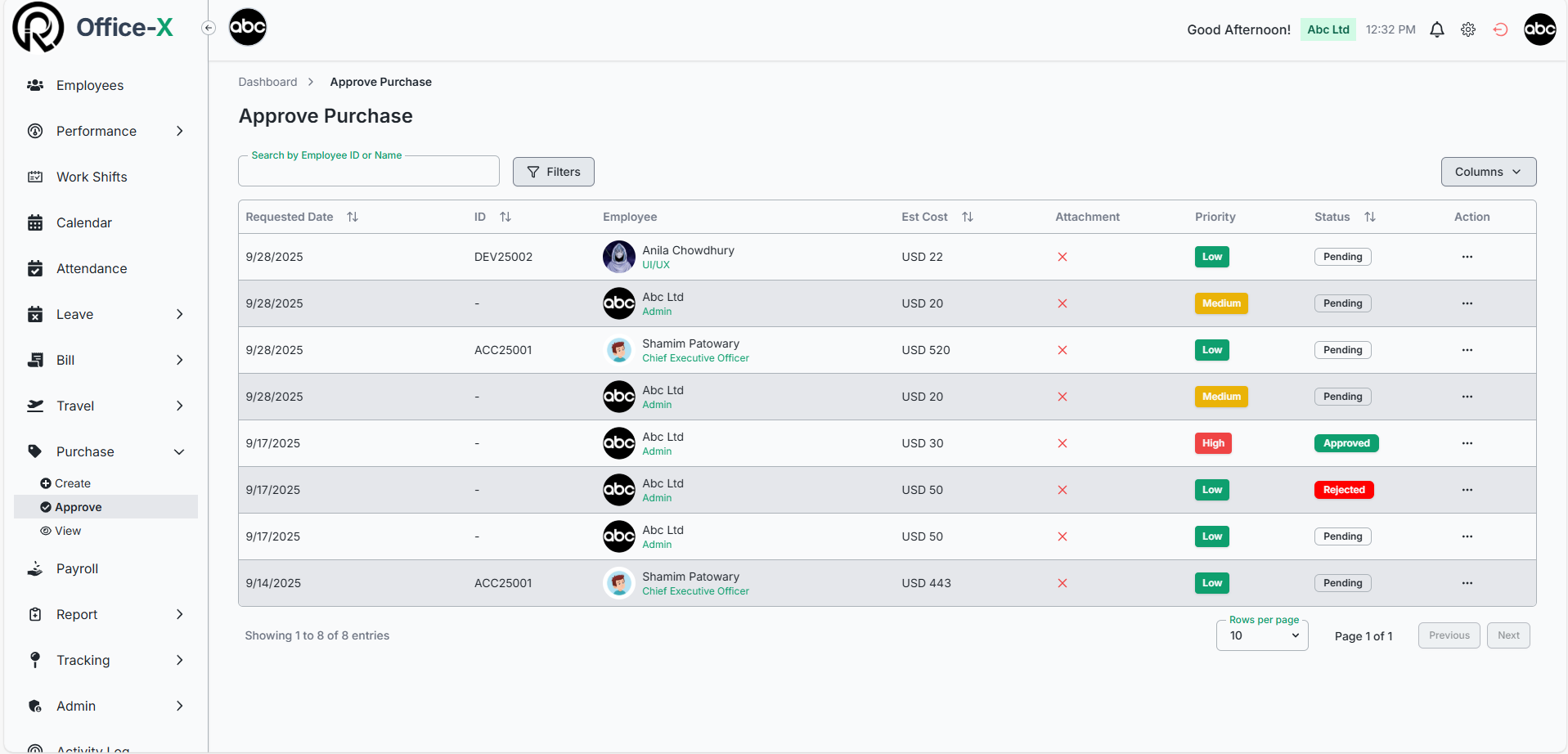Image resolution: width=1568 pixels, height=754 pixels.
Task: Click the Dashboard breadcrumb link
Action: 267,82
